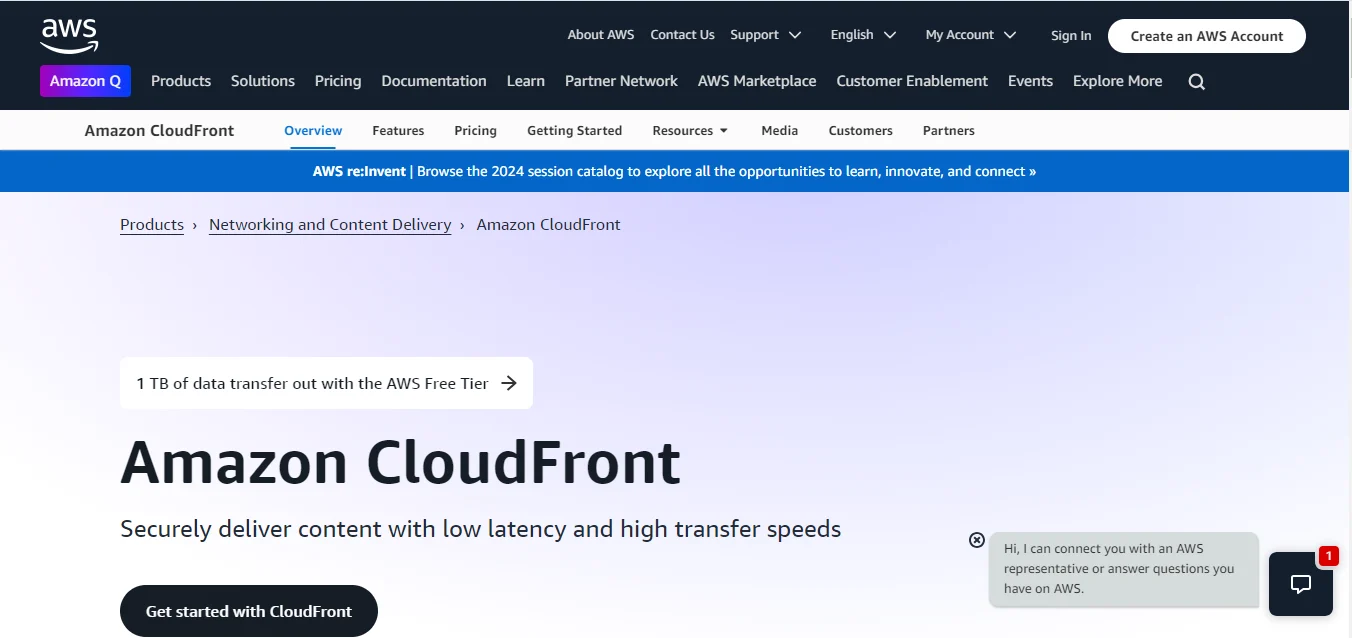Click the Contact Us link
This screenshot has height=638, width=1352.
(x=682, y=34)
